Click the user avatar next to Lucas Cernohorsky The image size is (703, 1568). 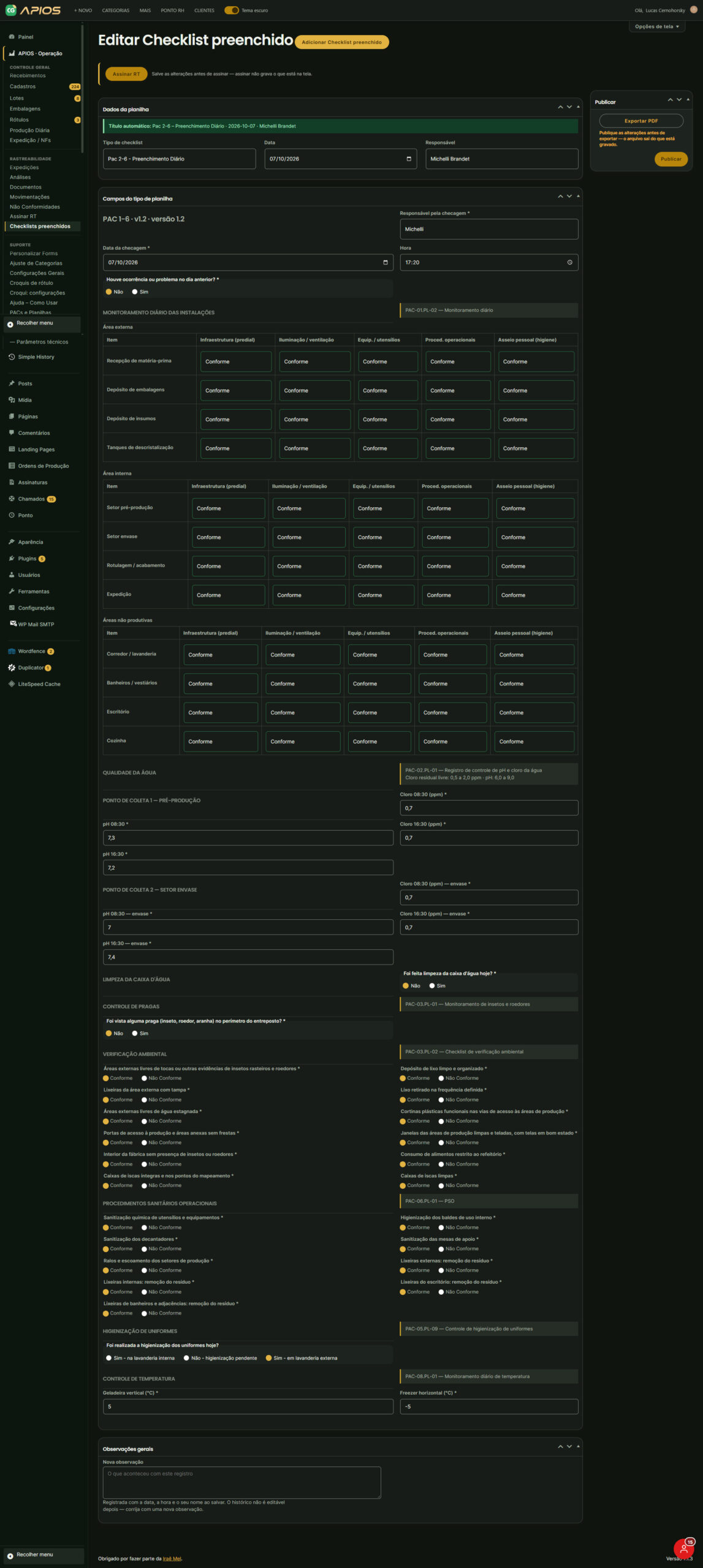coord(693,10)
